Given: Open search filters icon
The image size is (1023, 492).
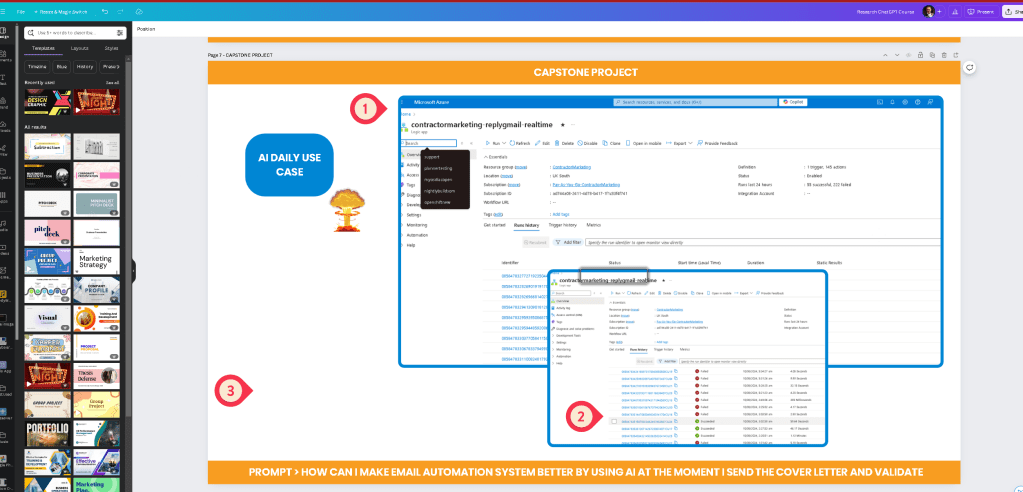Looking at the screenshot, I should (x=120, y=32).
